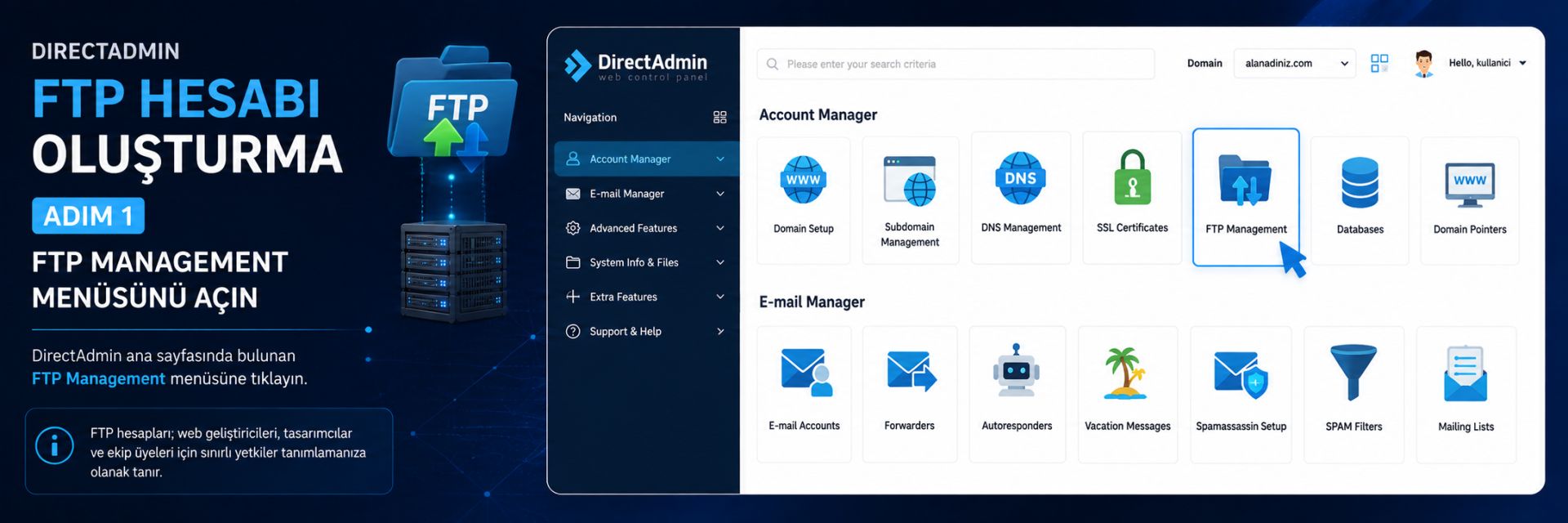Click the Vacation Messages text label

[x=1128, y=427]
